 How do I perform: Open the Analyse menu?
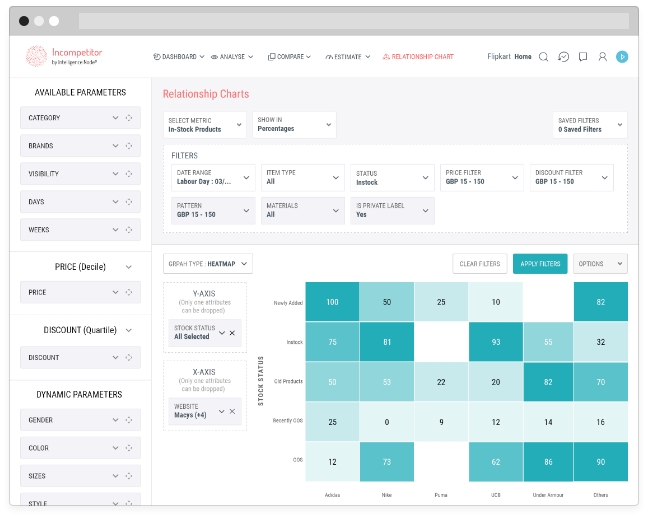[x=232, y=57]
